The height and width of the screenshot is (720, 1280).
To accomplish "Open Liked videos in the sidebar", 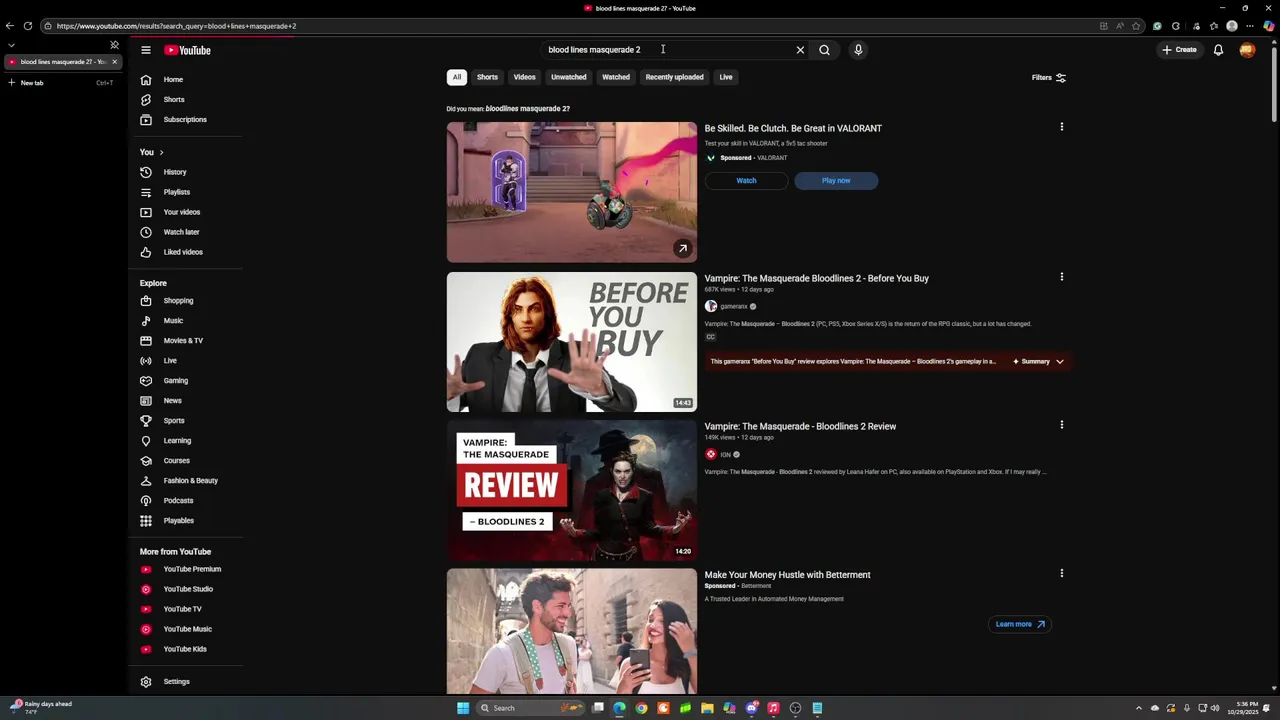I will tap(185, 252).
